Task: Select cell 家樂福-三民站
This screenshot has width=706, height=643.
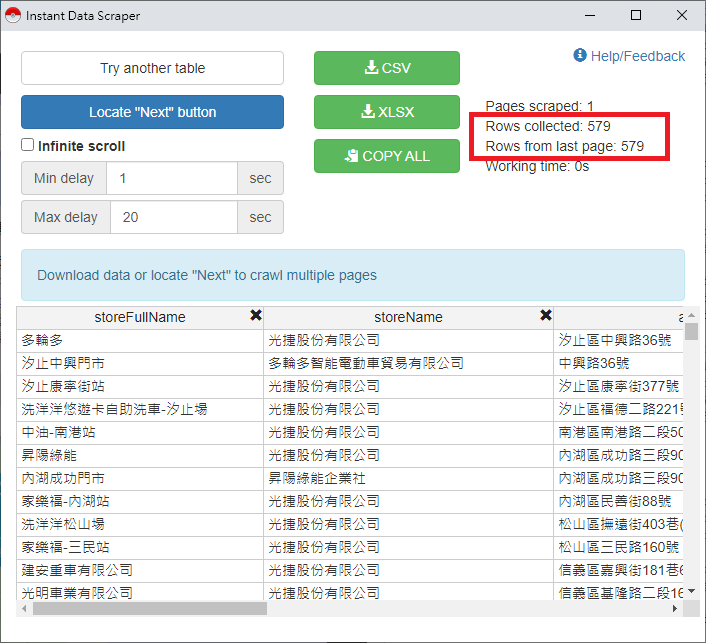Action: tap(140, 548)
